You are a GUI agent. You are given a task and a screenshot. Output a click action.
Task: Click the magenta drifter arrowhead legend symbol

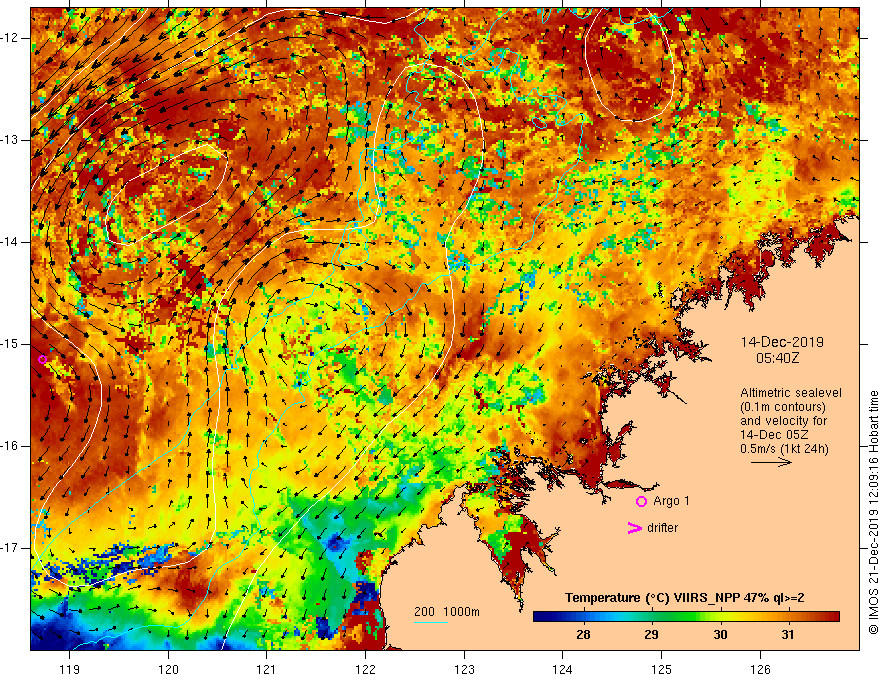coord(634,528)
